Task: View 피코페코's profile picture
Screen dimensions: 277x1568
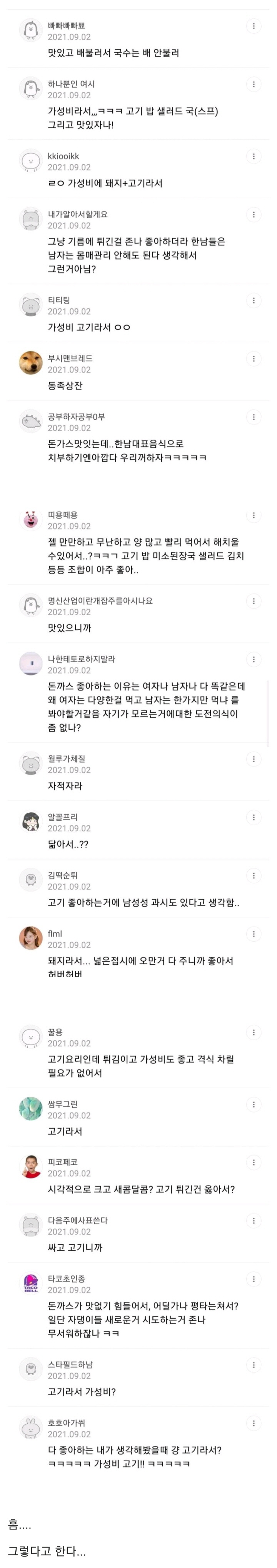Action: coord(30,1167)
